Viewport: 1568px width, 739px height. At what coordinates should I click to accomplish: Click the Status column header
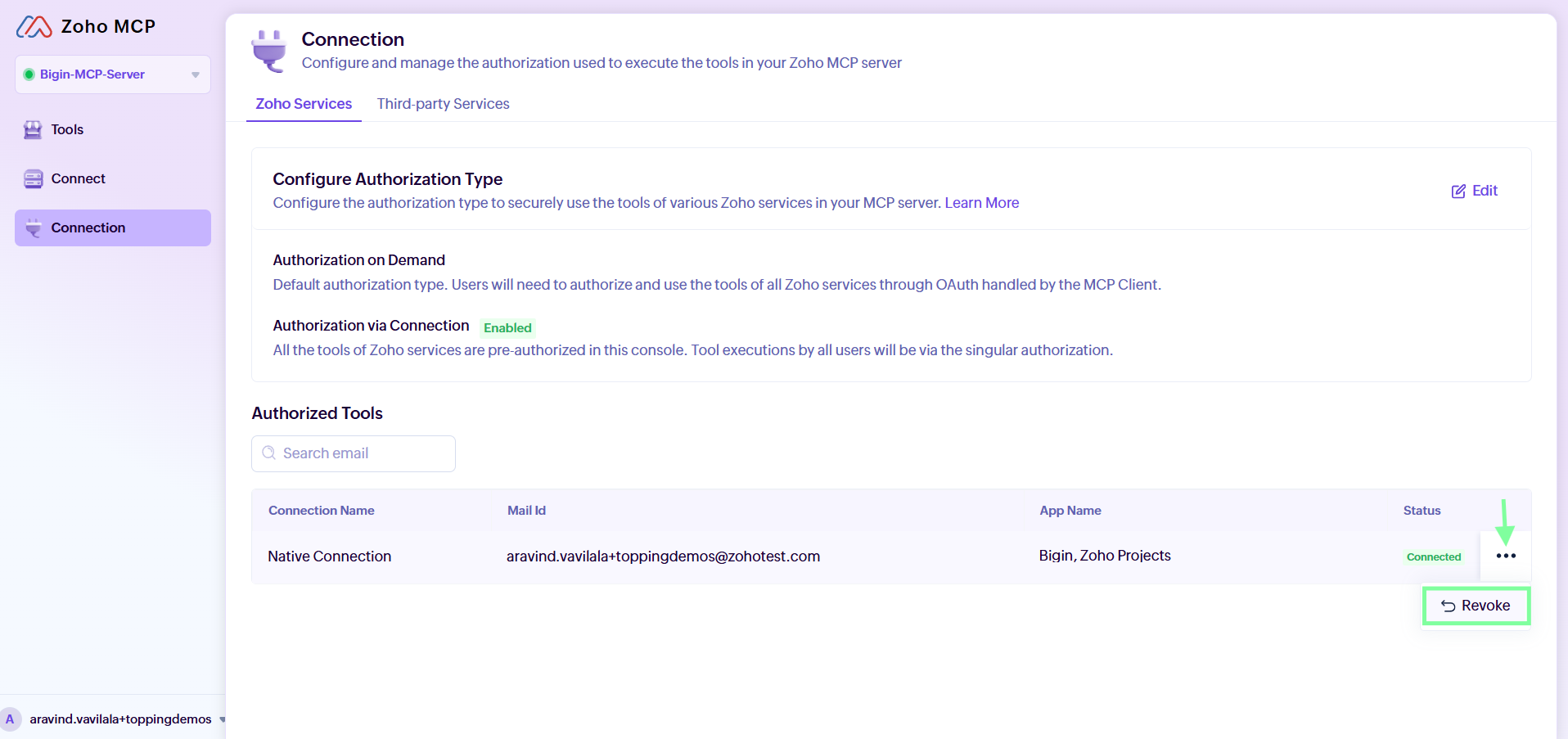pos(1422,511)
